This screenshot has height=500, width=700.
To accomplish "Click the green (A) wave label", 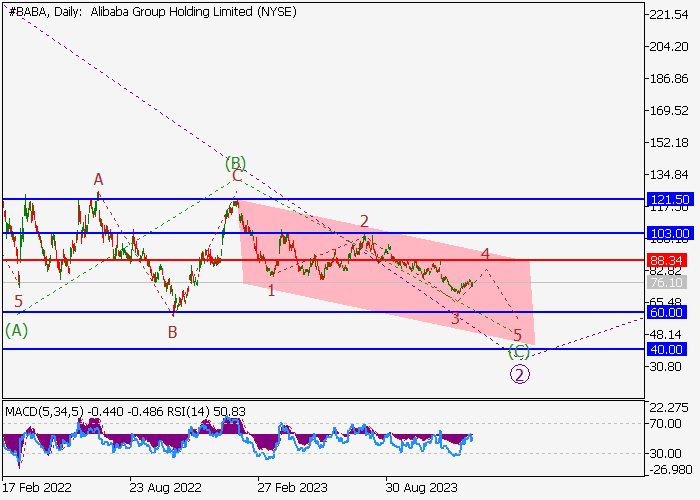I will pyautogui.click(x=16, y=329).
